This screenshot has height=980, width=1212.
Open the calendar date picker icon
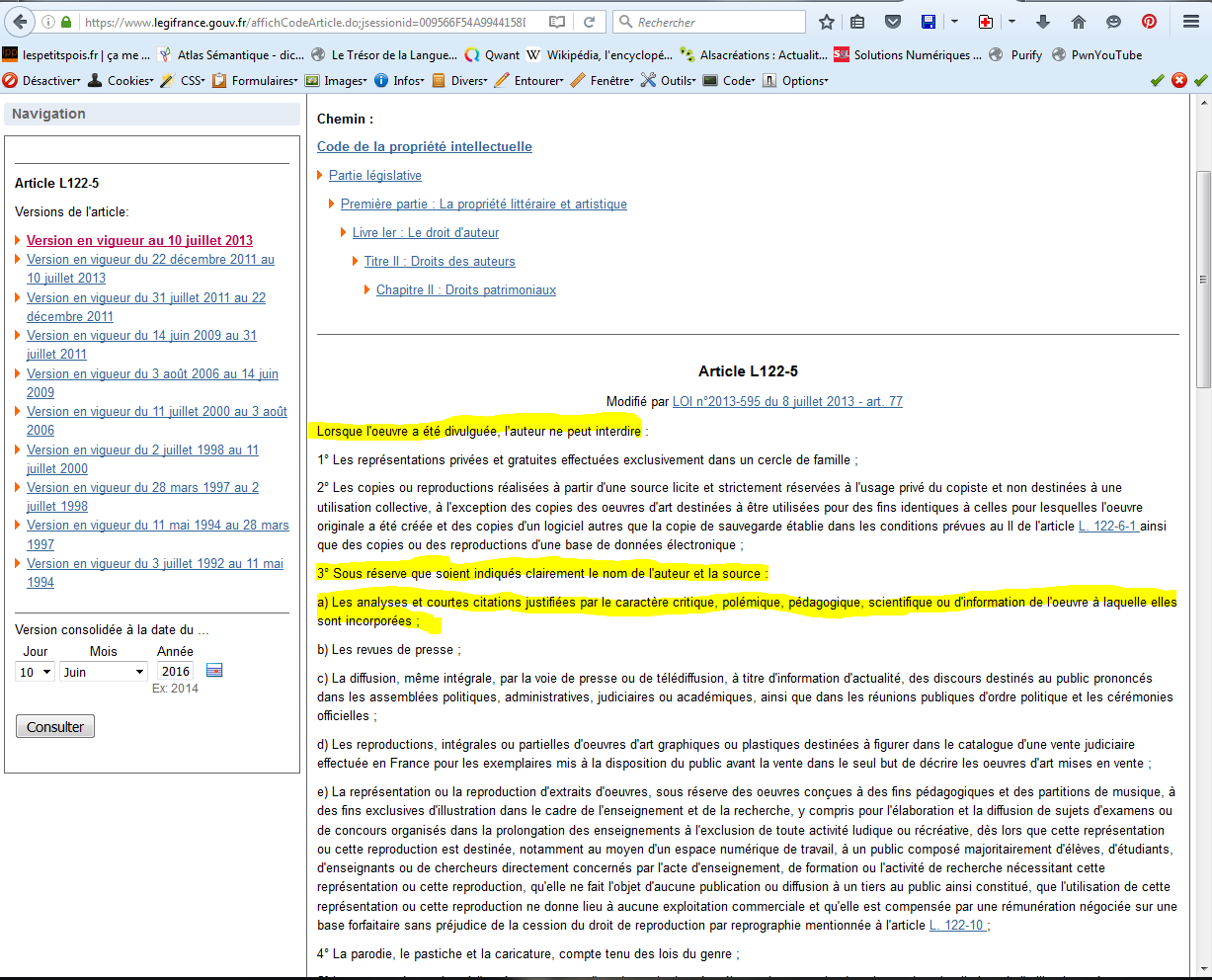coord(214,671)
